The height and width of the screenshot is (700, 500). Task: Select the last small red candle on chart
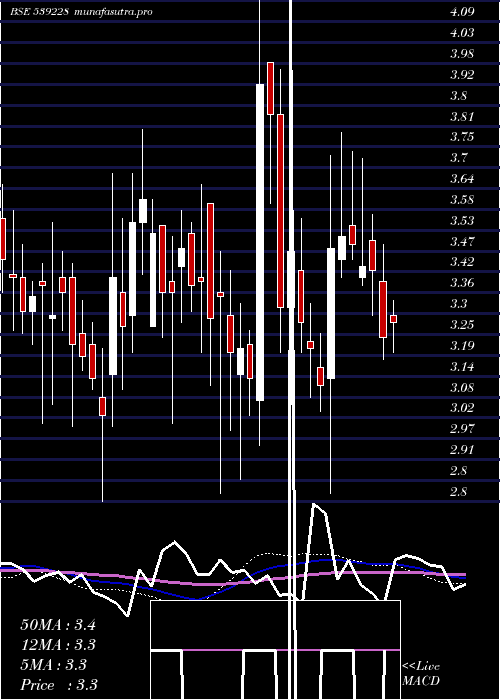click(393, 319)
